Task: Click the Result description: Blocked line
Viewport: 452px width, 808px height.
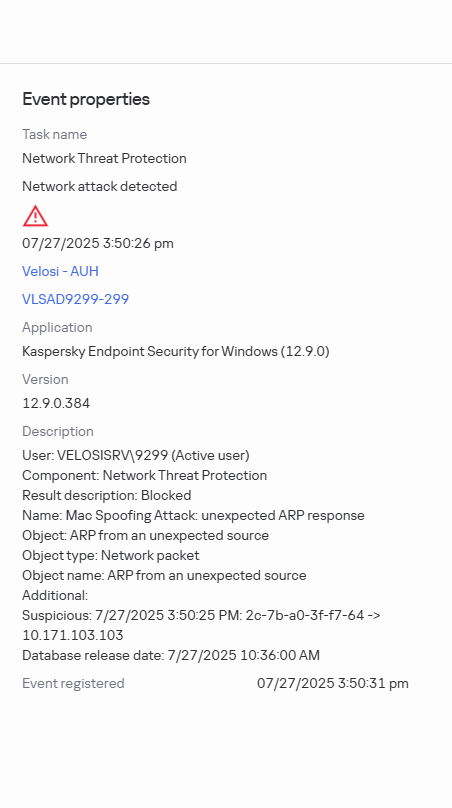Action: click(x=107, y=495)
